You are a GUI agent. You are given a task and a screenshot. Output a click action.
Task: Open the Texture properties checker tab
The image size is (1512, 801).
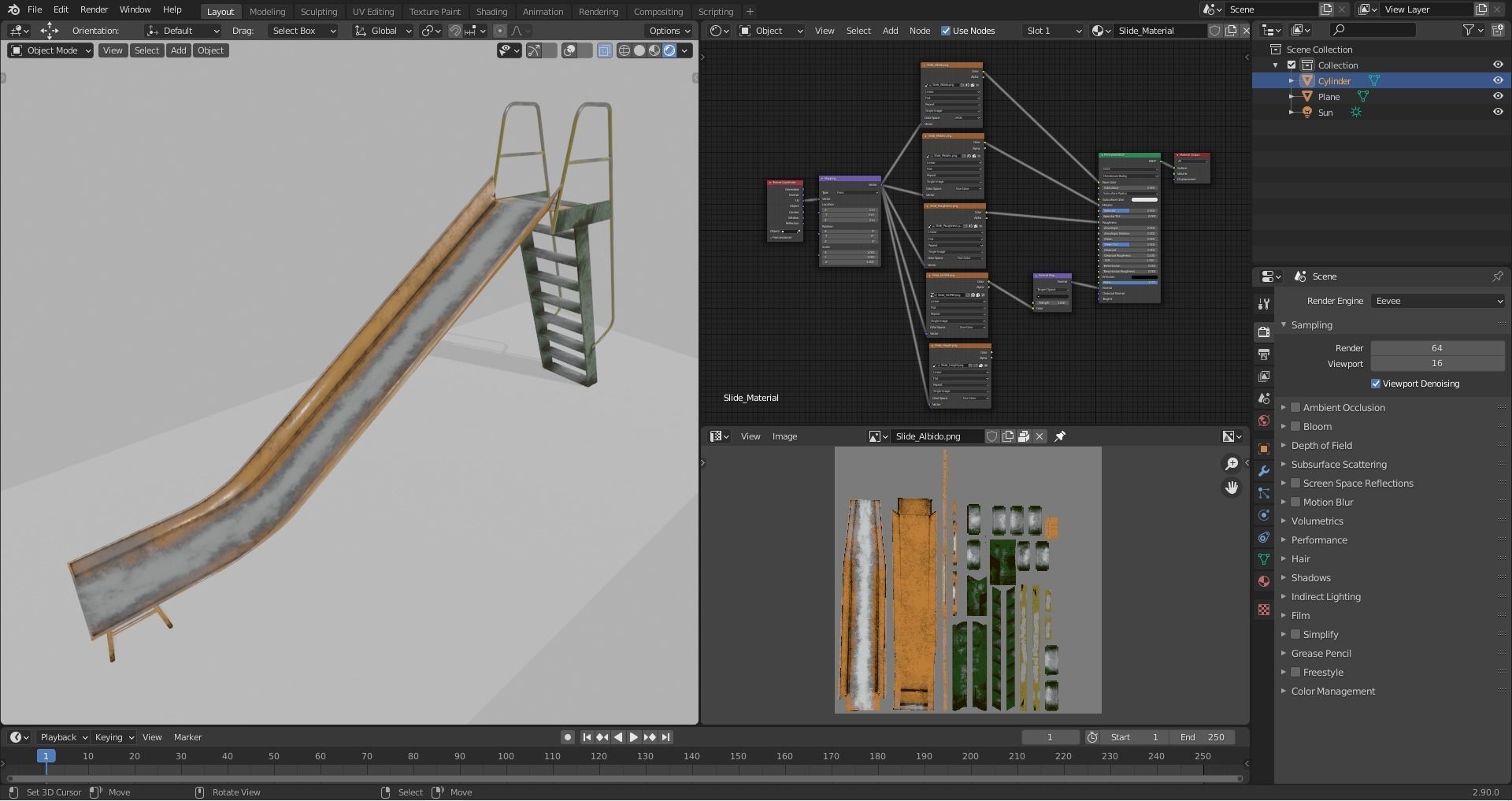point(1264,610)
